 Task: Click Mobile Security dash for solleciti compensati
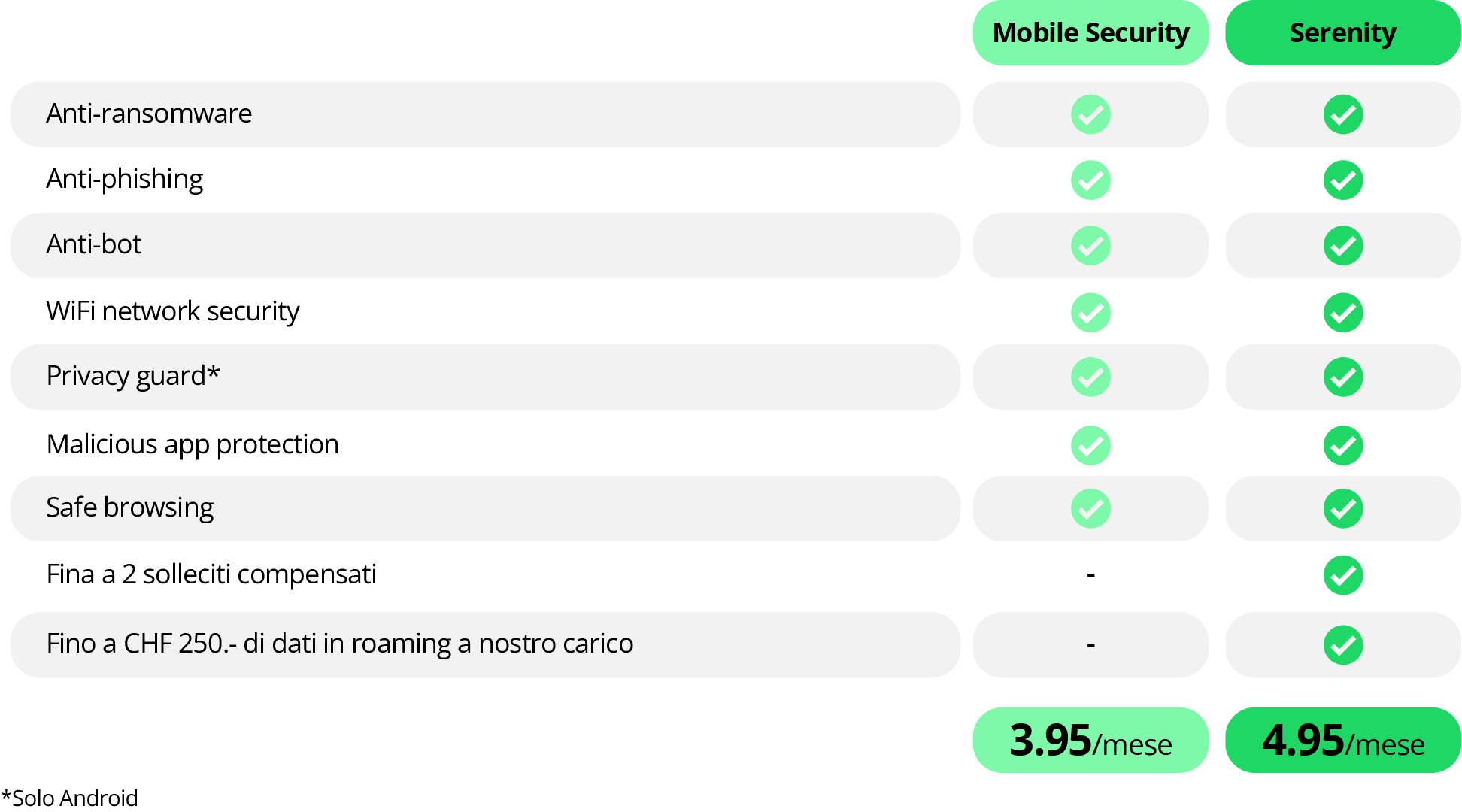[1090, 575]
